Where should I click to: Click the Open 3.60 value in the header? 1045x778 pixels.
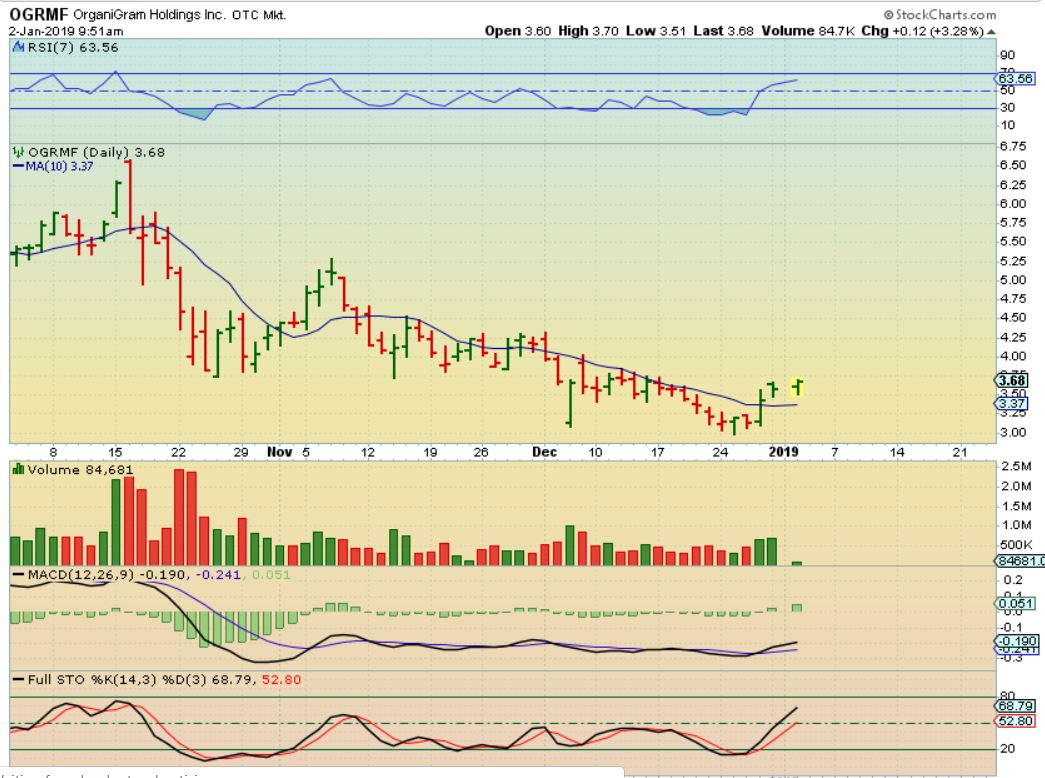[518, 31]
